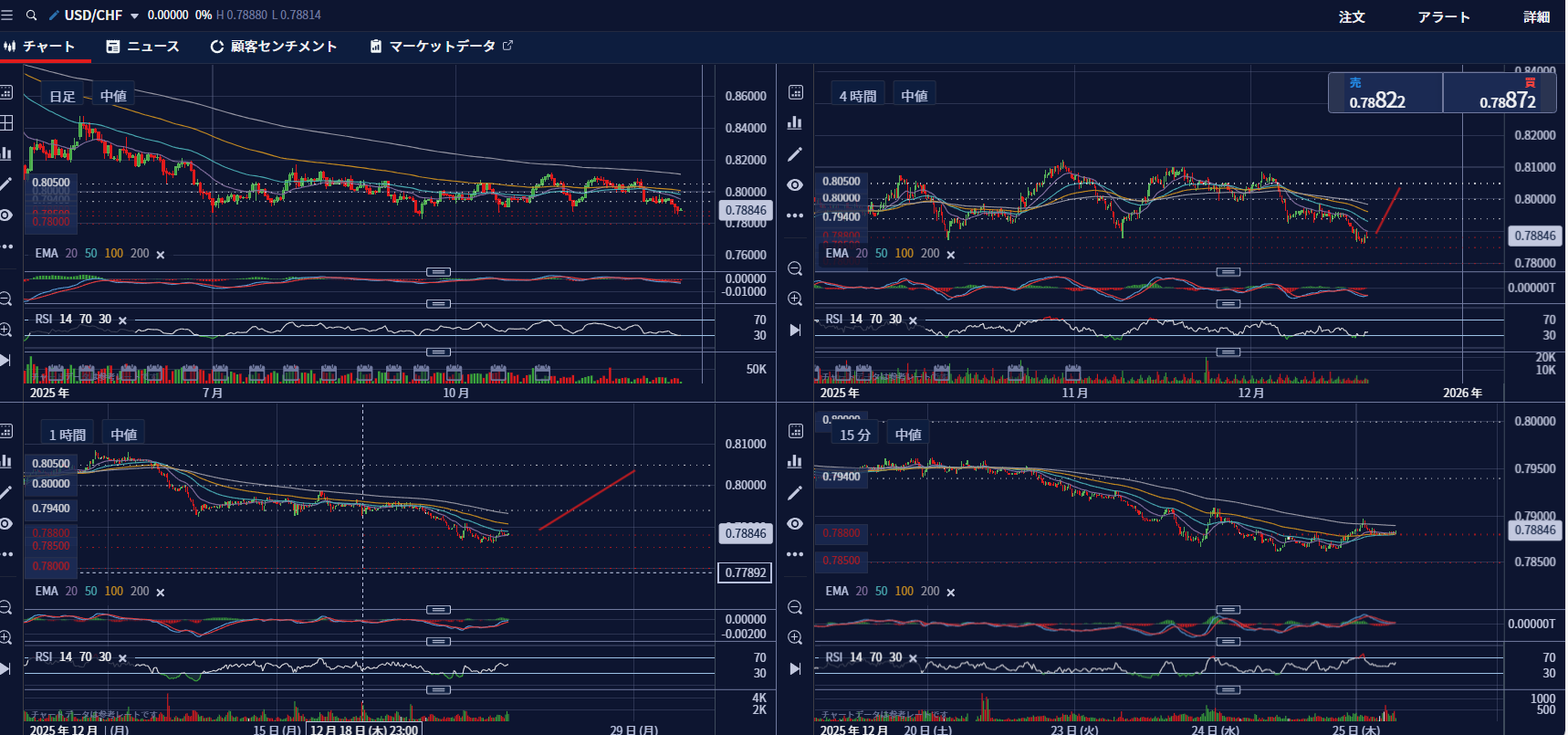Screen dimensions: 1568x735
Task: Open more options on daily chart
Action: click(x=6, y=246)
